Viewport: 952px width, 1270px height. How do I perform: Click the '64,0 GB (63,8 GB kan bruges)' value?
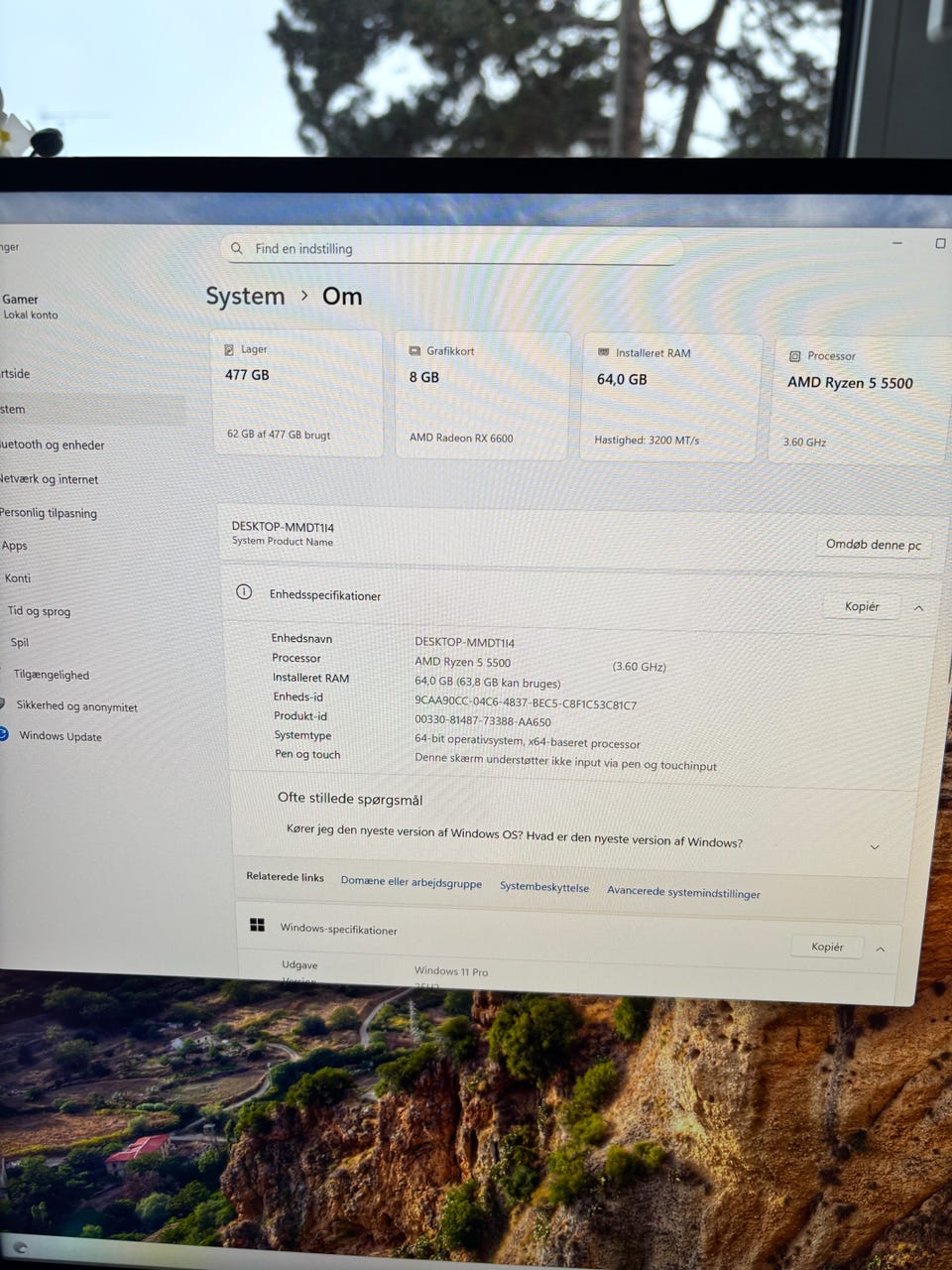[x=487, y=683]
